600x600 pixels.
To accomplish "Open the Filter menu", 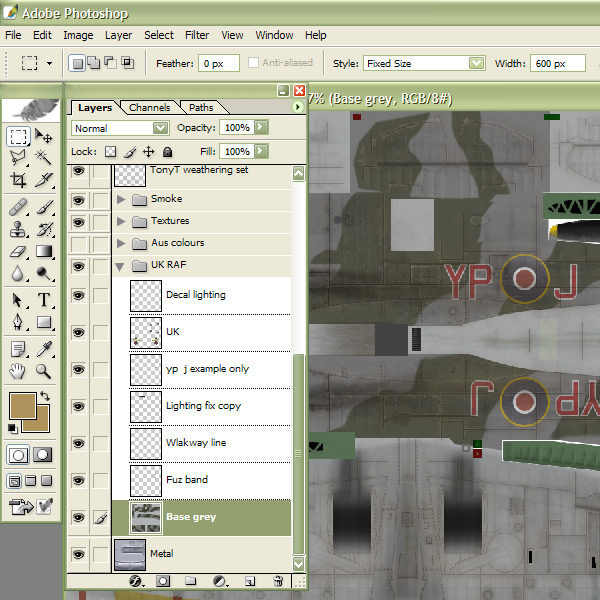I will coord(197,35).
